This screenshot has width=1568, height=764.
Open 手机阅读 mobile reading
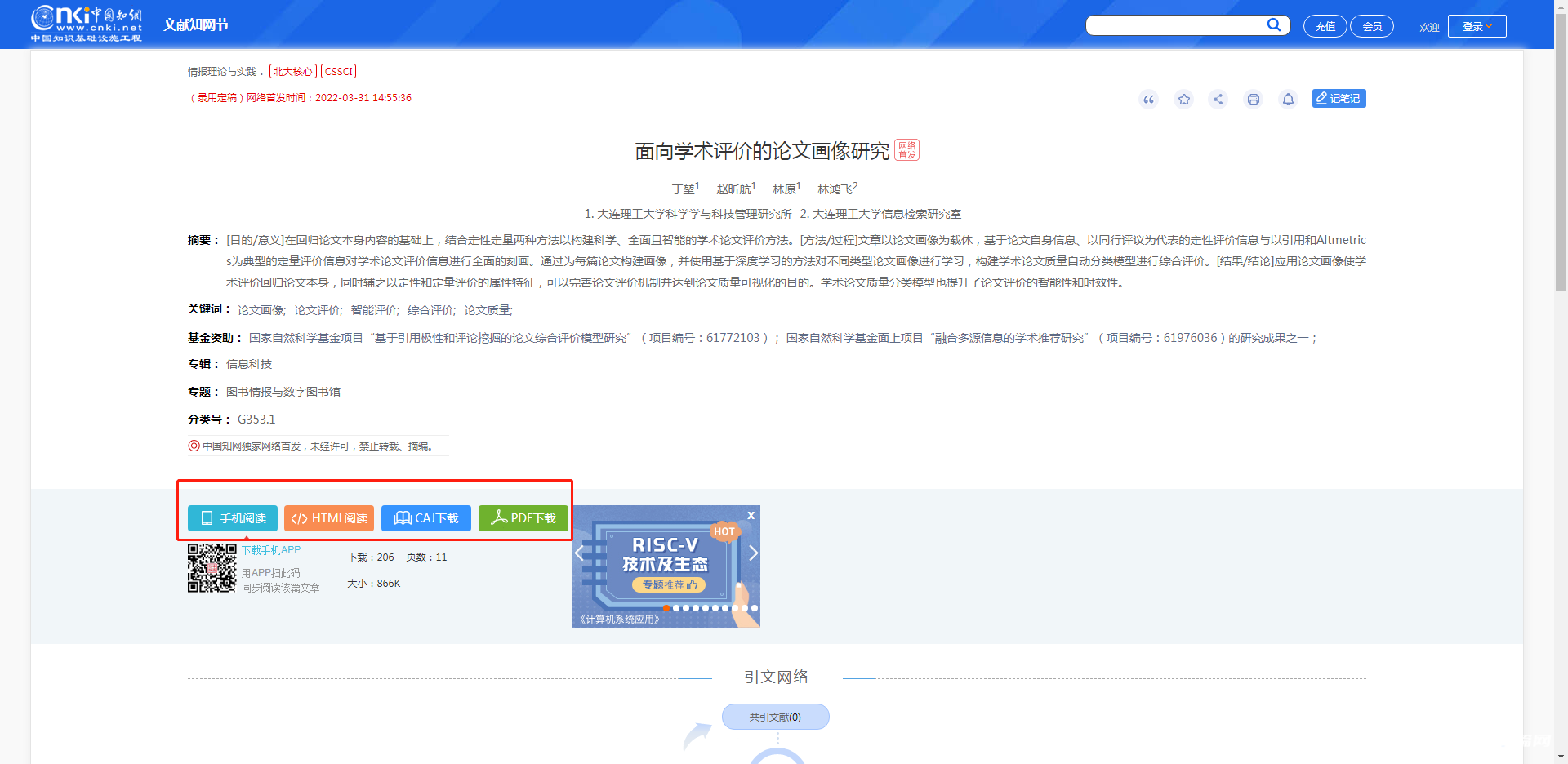coord(232,517)
